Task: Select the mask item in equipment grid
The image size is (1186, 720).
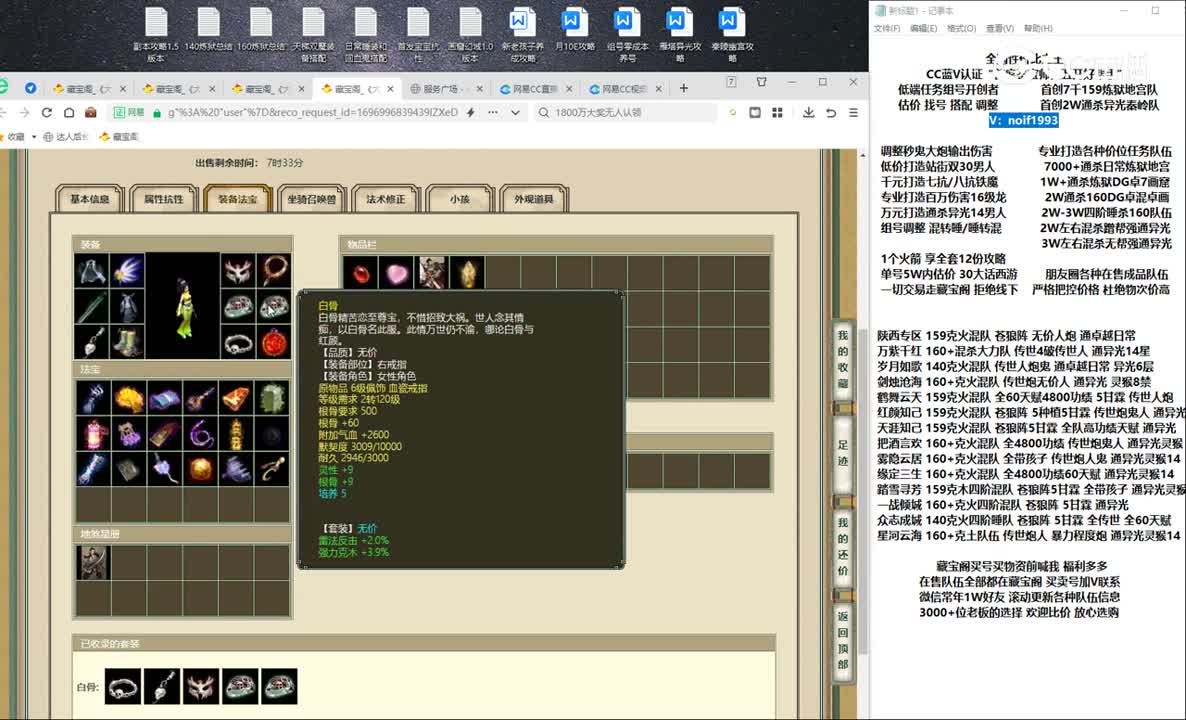Action: [x=238, y=271]
